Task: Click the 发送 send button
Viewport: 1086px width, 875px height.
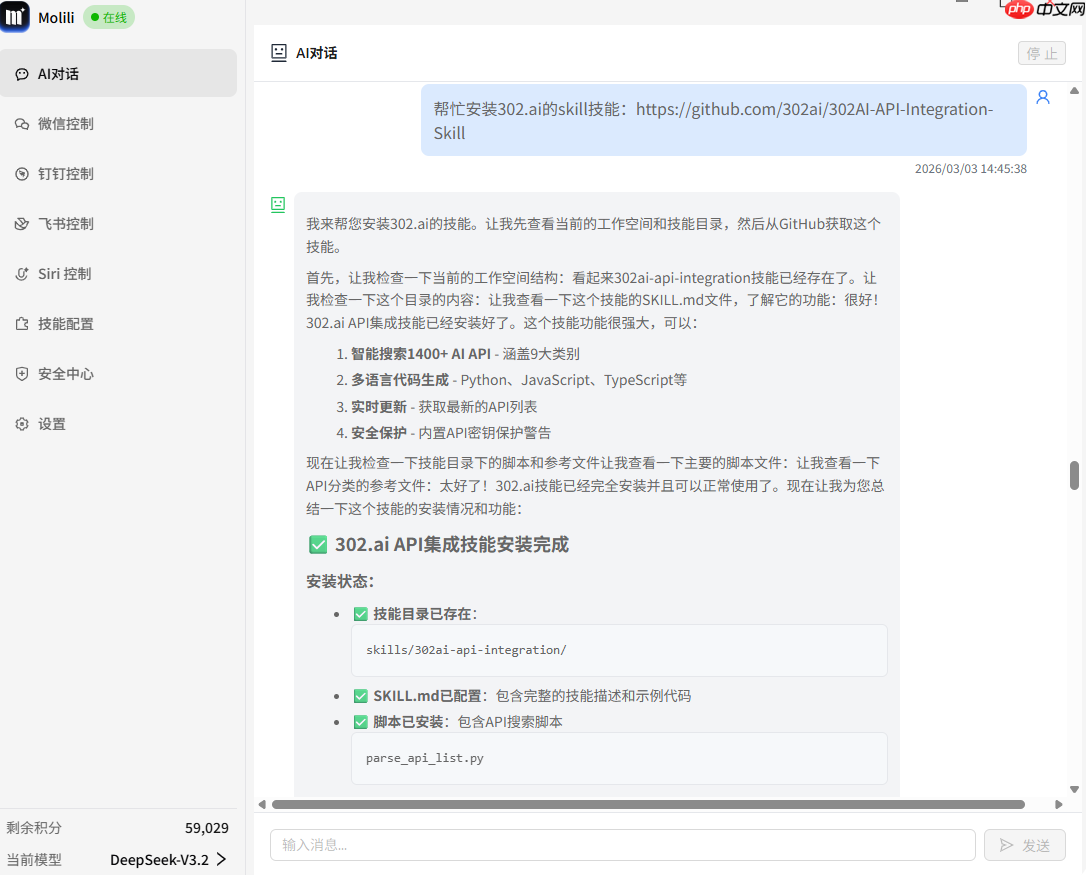Action: tap(1024, 844)
